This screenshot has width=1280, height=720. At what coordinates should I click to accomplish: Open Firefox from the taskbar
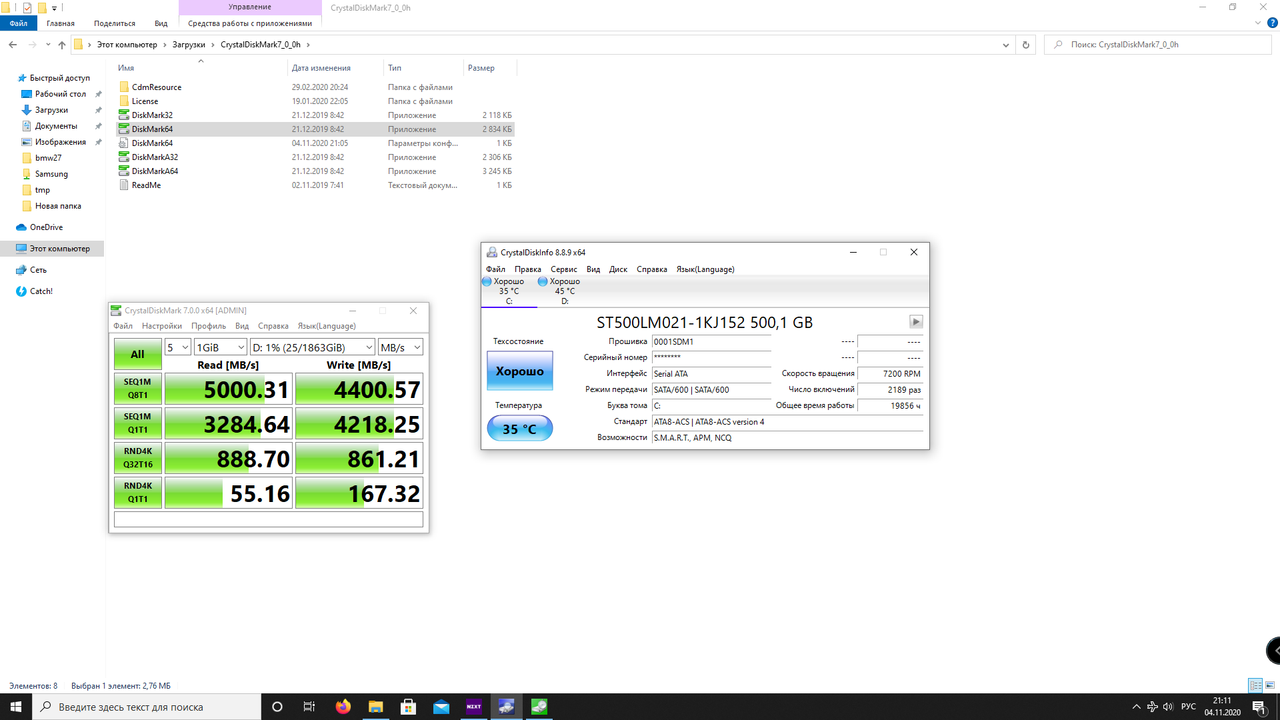pos(344,707)
